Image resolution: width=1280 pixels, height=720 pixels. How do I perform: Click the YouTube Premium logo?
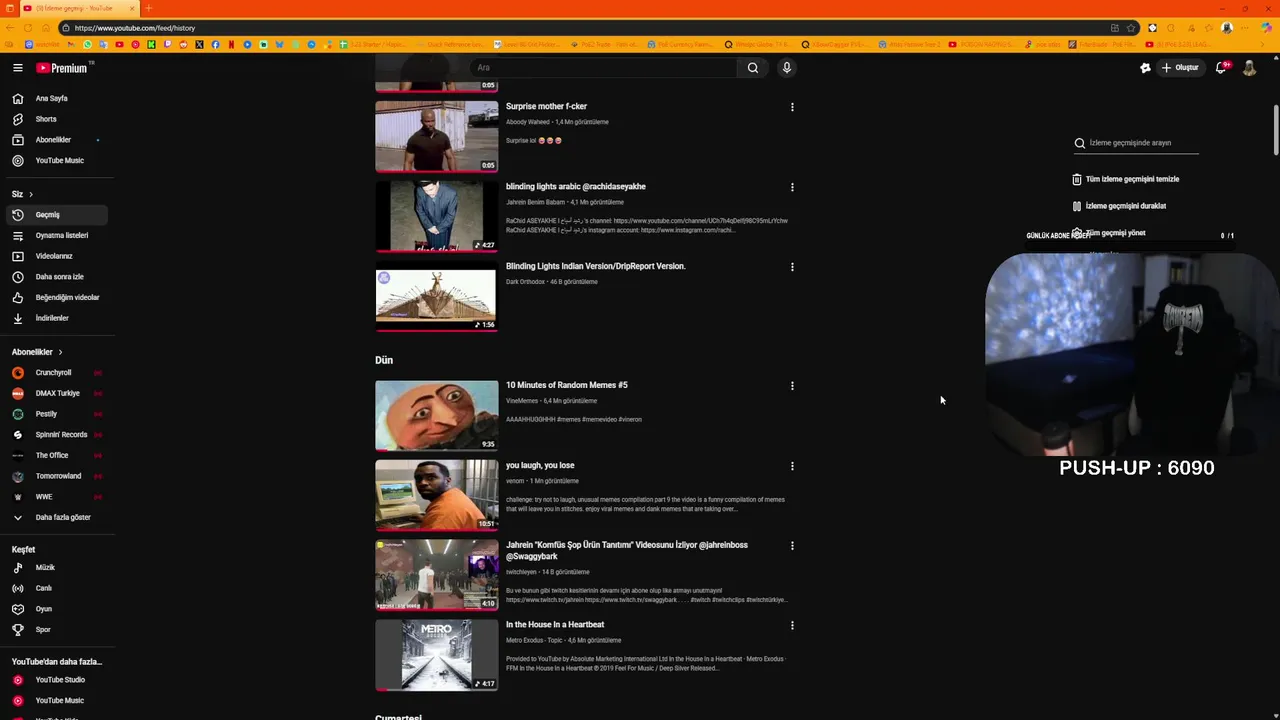64,68
